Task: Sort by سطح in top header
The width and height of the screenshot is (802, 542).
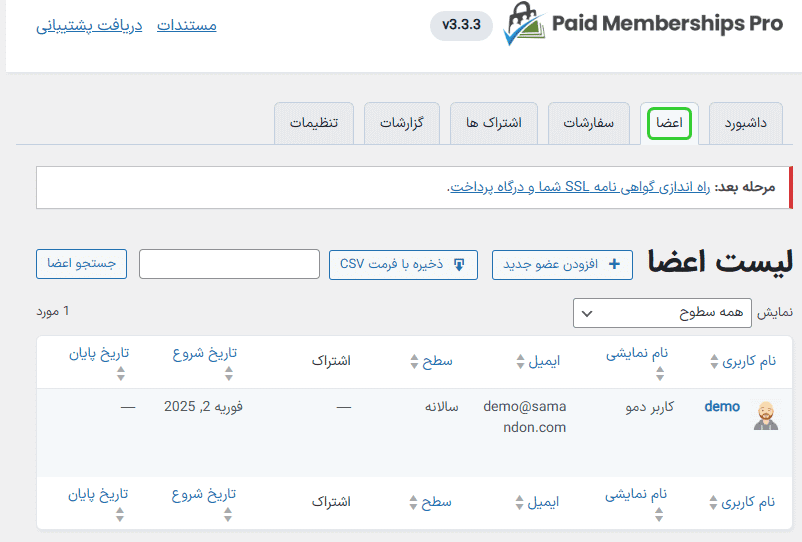Action: (x=431, y=361)
